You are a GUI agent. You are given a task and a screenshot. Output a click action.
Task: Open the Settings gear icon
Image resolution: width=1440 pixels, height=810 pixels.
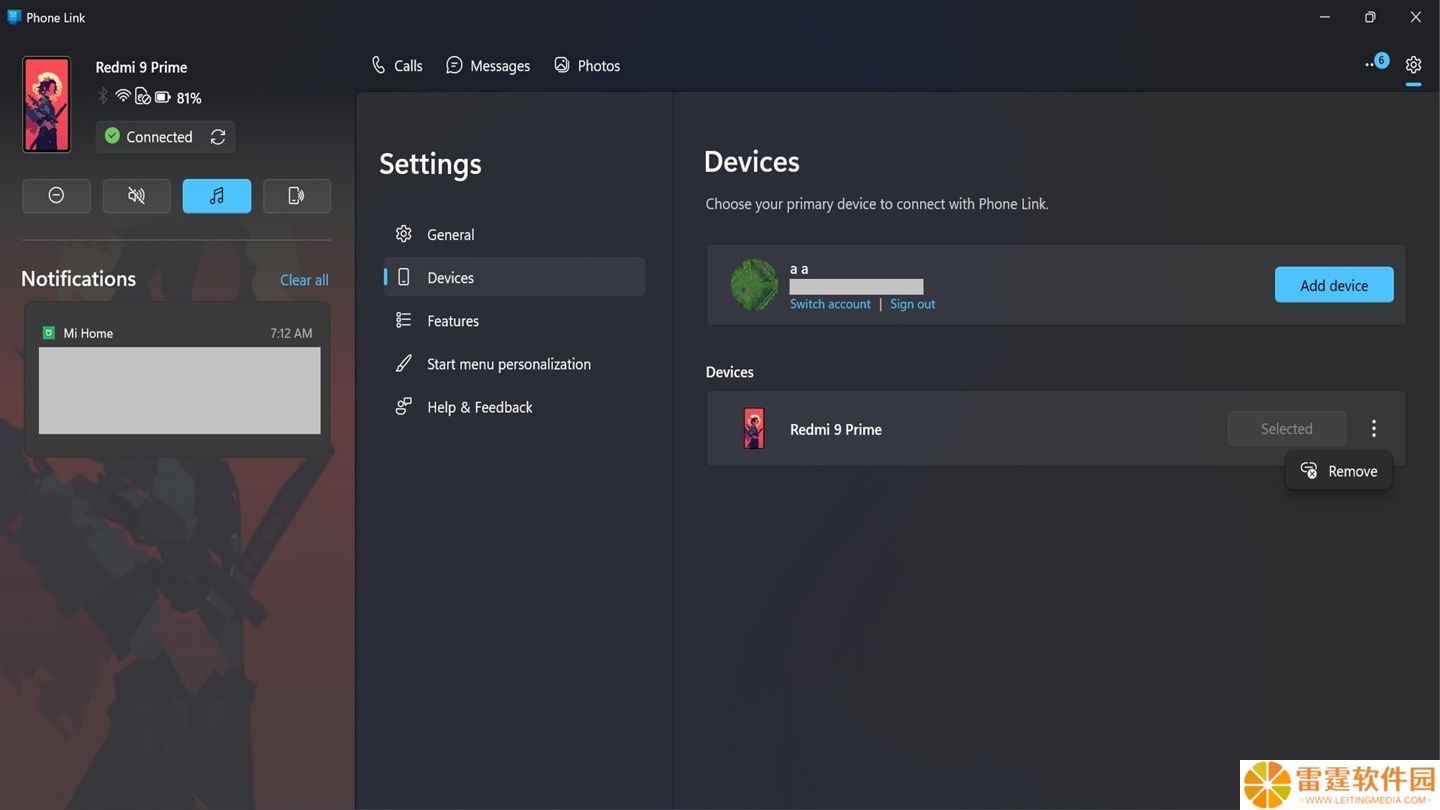[x=1413, y=65]
